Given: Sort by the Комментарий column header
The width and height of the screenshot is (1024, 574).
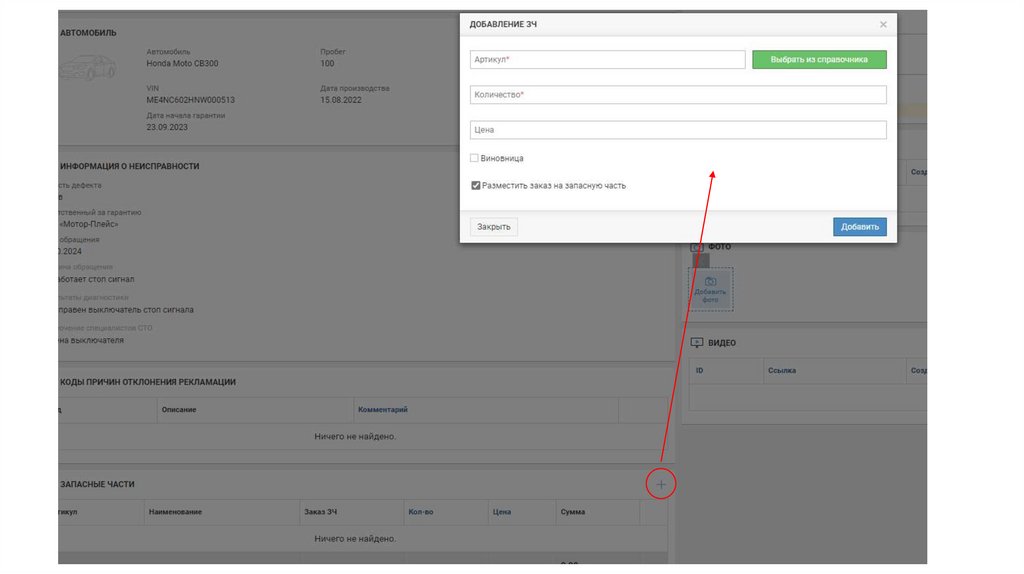Looking at the screenshot, I should [x=382, y=410].
